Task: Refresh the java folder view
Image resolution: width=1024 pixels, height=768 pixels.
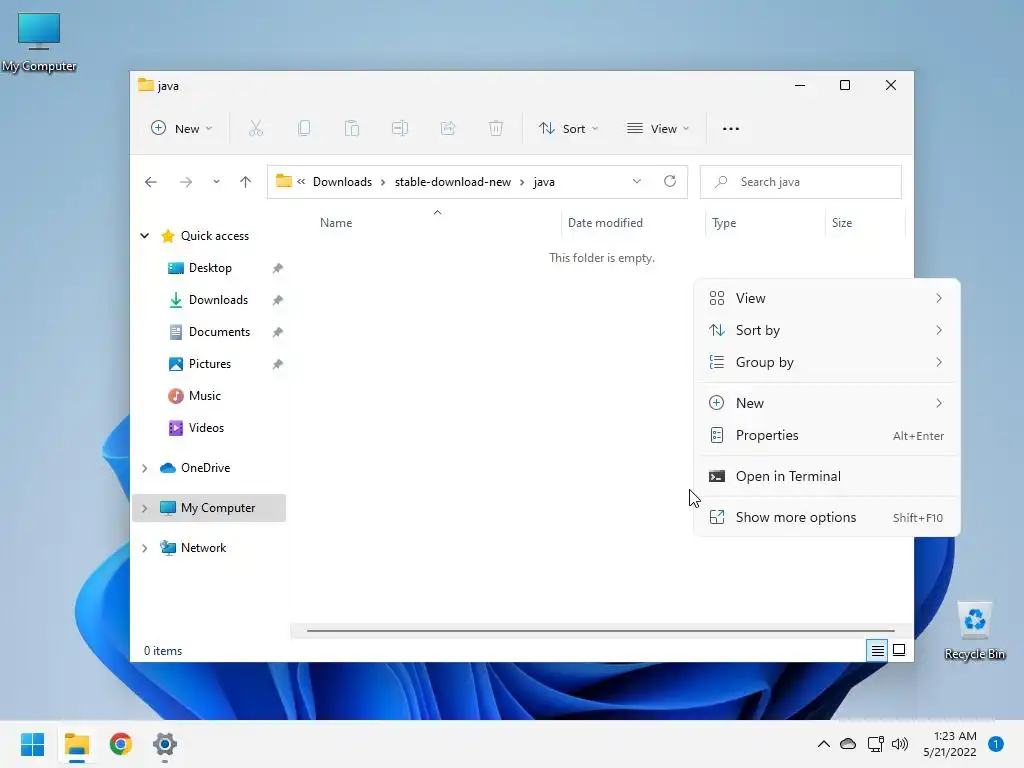Action: 670,182
